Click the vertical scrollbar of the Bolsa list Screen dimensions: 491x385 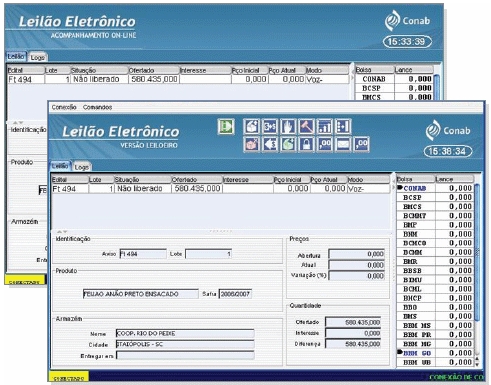click(477, 252)
